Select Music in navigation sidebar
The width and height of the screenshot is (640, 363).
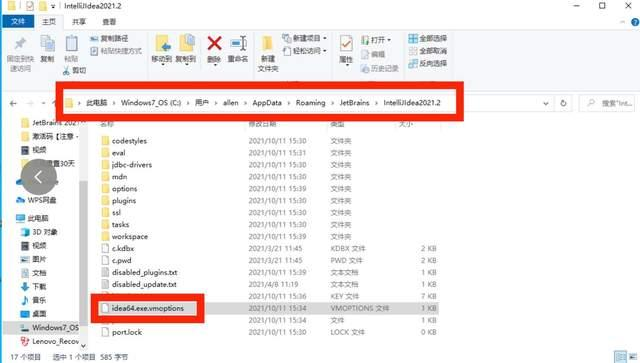[x=33, y=300]
